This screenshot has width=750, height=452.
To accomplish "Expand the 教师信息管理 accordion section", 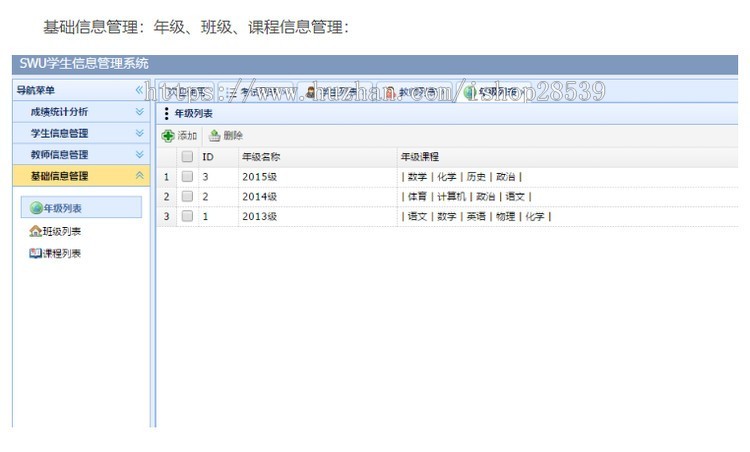I will (x=81, y=154).
